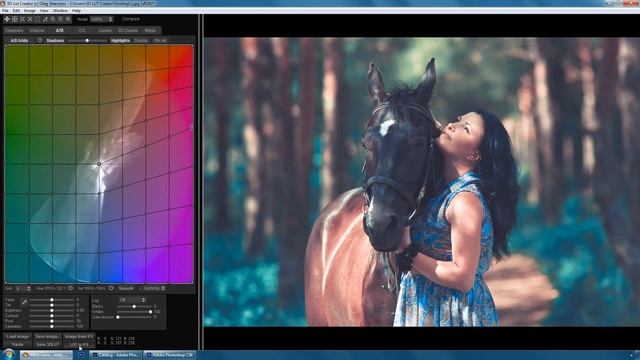Select the A/B tab
The image size is (640, 360).
click(x=60, y=31)
